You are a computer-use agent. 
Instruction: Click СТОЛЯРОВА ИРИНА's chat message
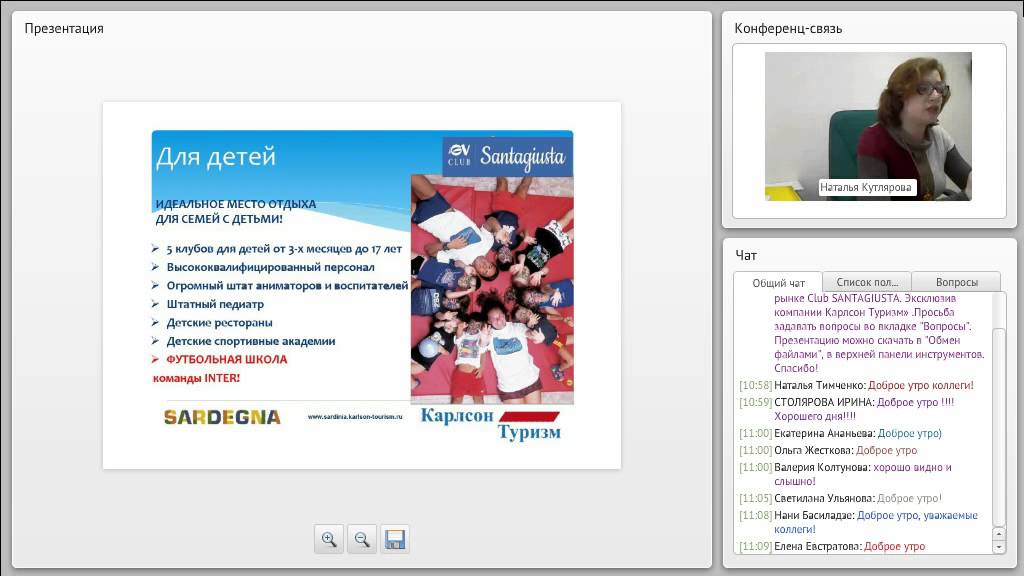(847, 409)
